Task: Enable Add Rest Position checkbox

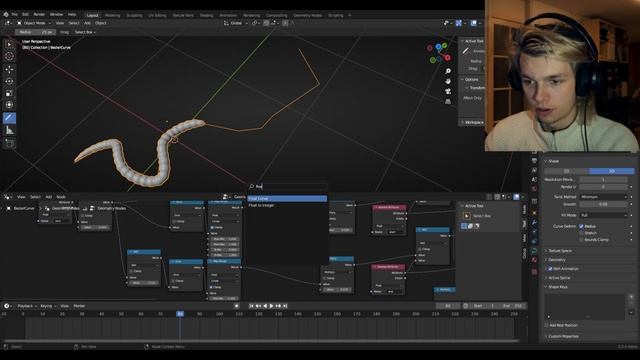Action: pos(547,325)
